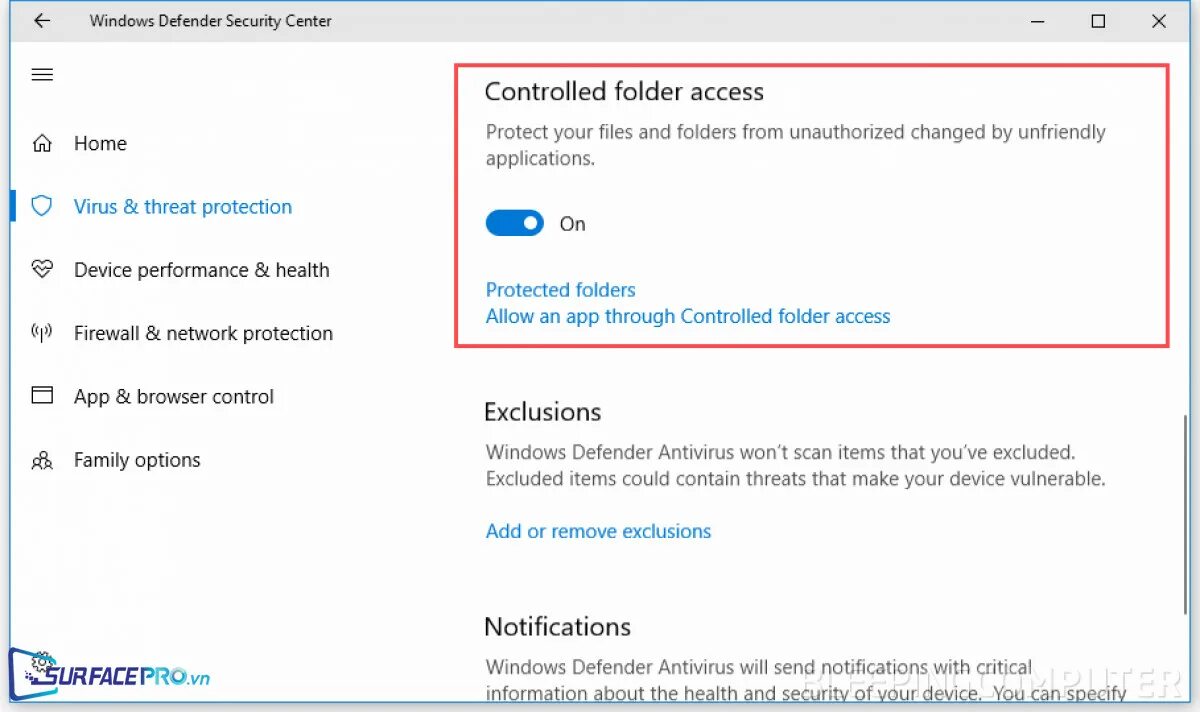Navigate to App & browser control
The height and width of the screenshot is (712, 1200).
(174, 397)
